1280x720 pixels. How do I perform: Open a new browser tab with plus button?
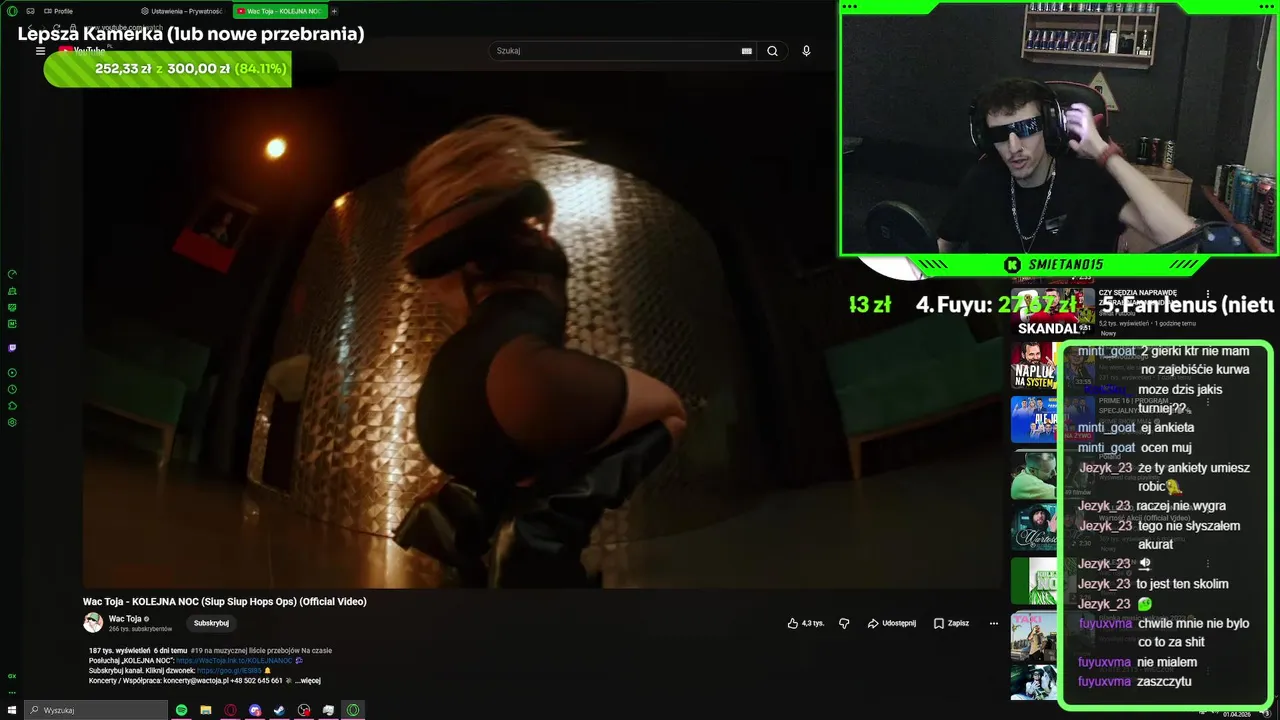(334, 11)
